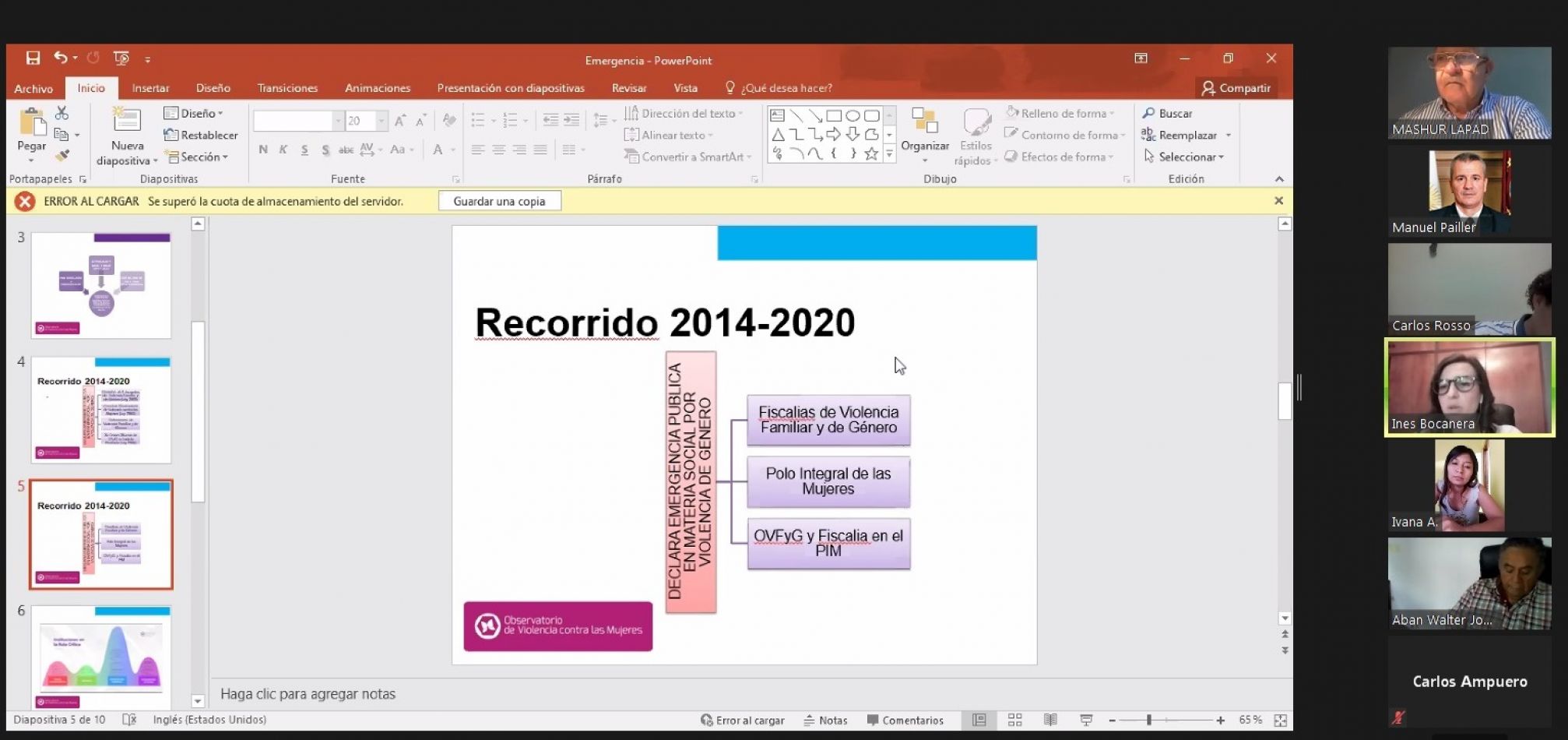Start slideshow from status bar icon
This screenshot has height=740, width=1568.
point(1086,721)
